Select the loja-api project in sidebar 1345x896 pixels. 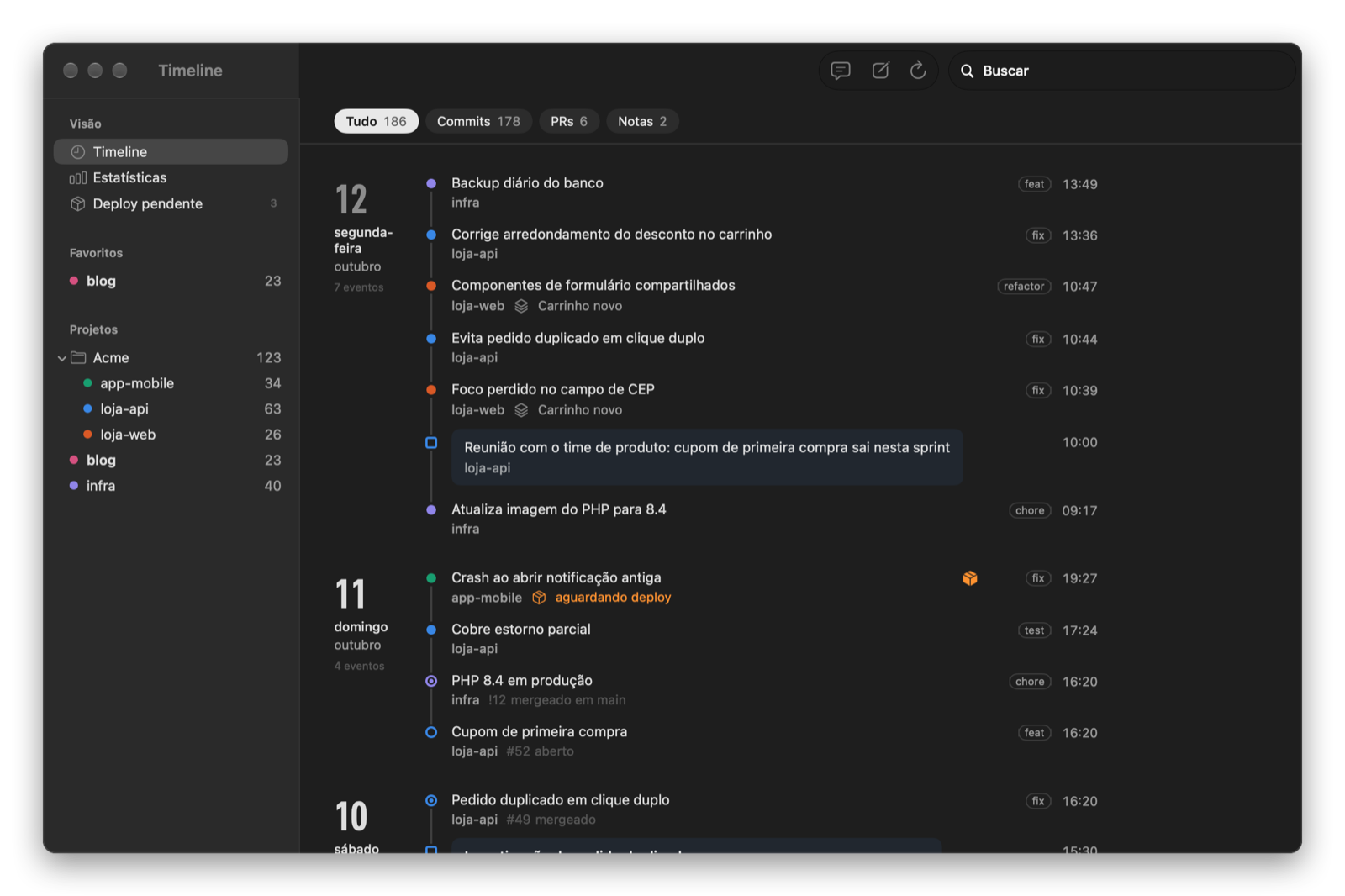click(x=171, y=409)
